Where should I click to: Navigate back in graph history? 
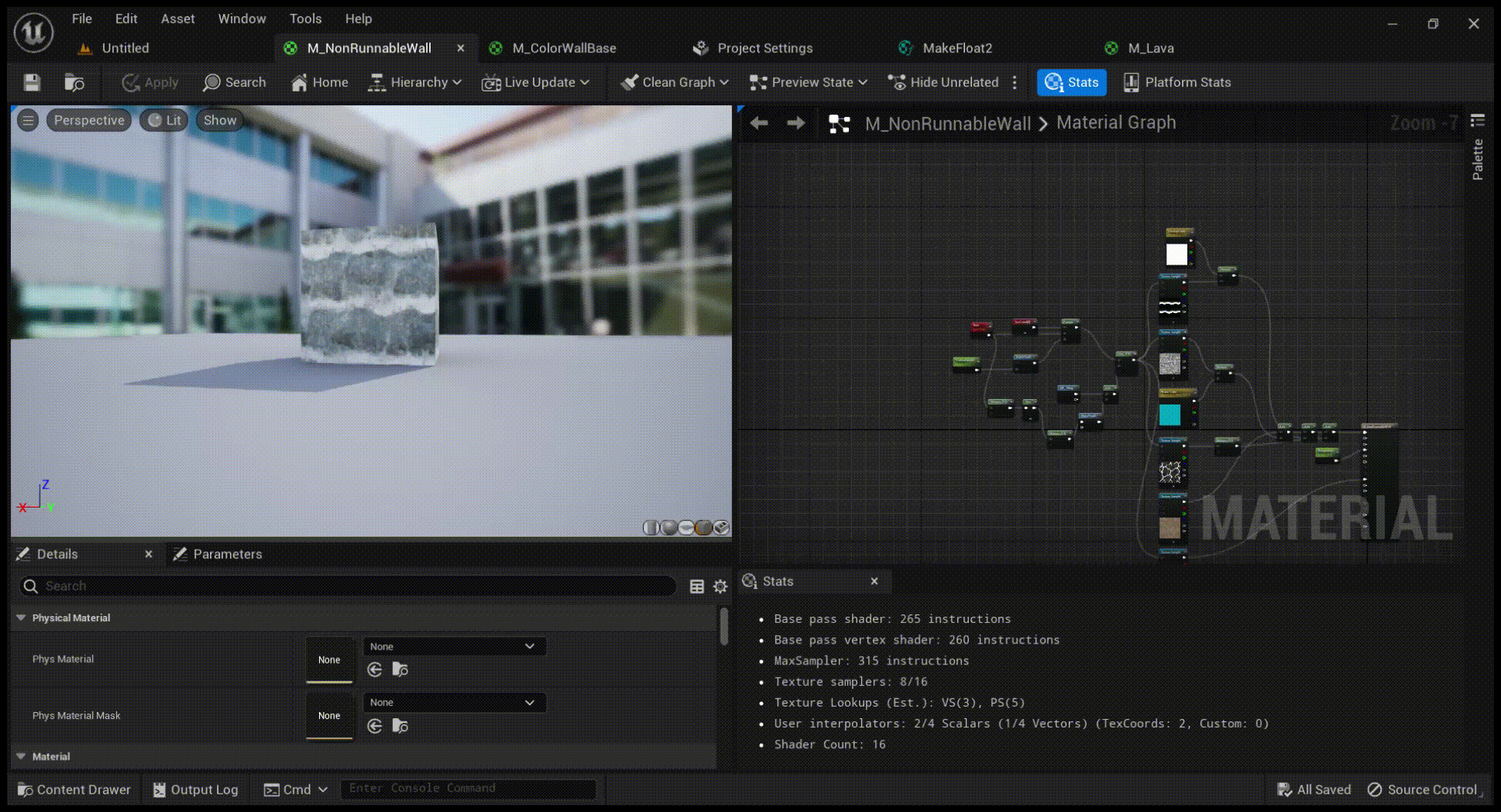tap(759, 123)
